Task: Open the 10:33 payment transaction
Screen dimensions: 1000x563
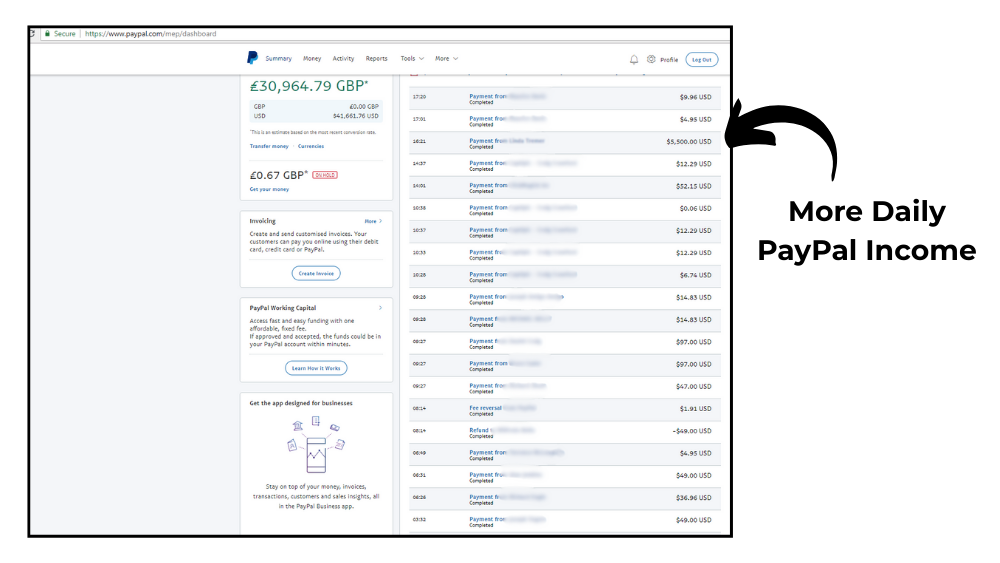Action: click(x=564, y=254)
